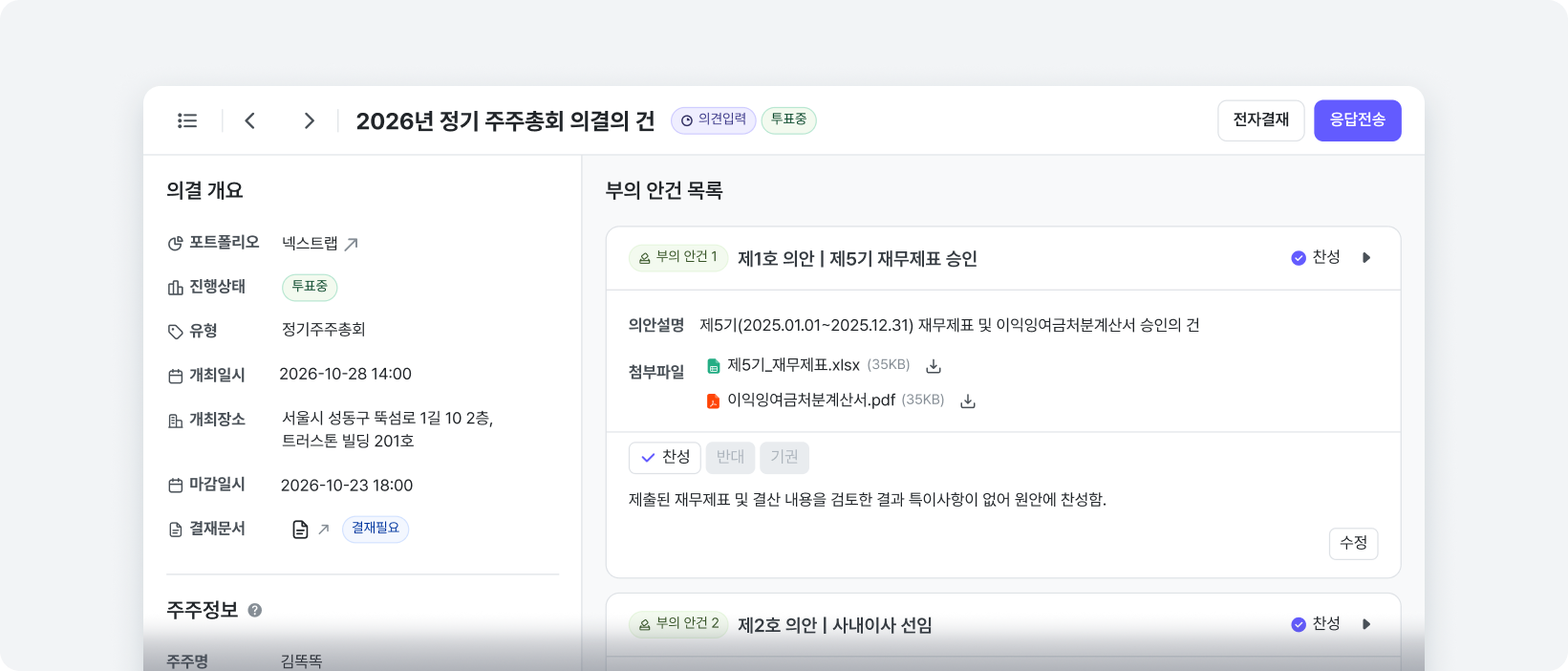Click the pdf file type icon

click(x=713, y=401)
